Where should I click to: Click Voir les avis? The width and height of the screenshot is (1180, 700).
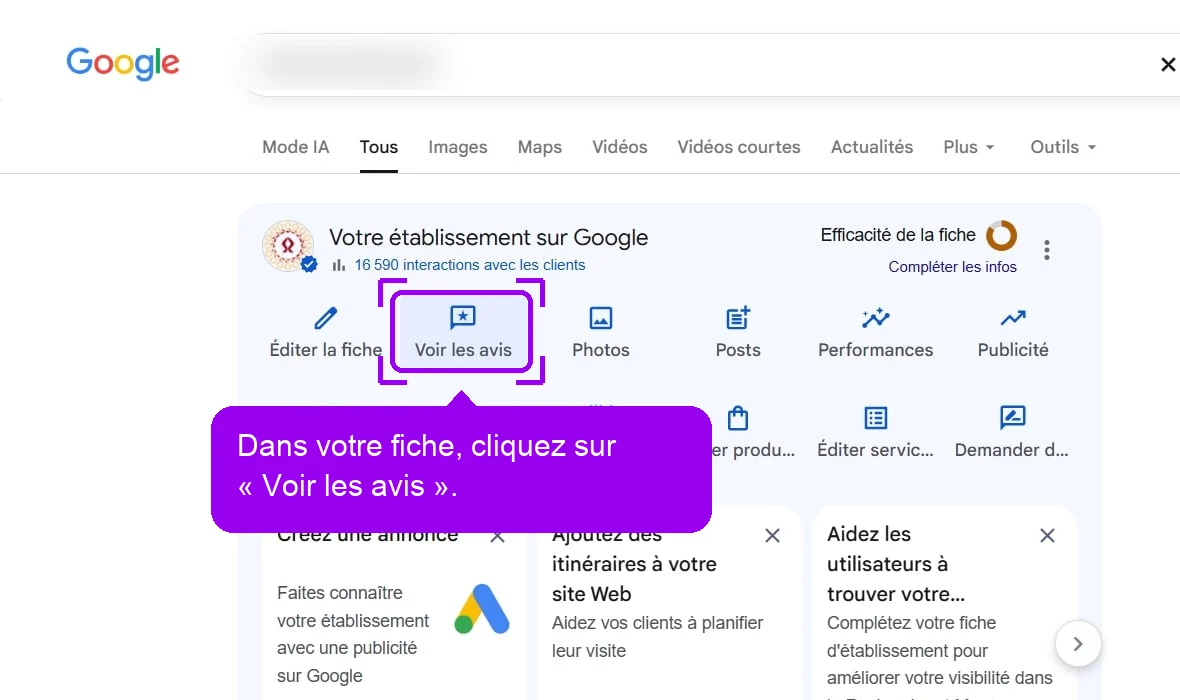click(462, 332)
